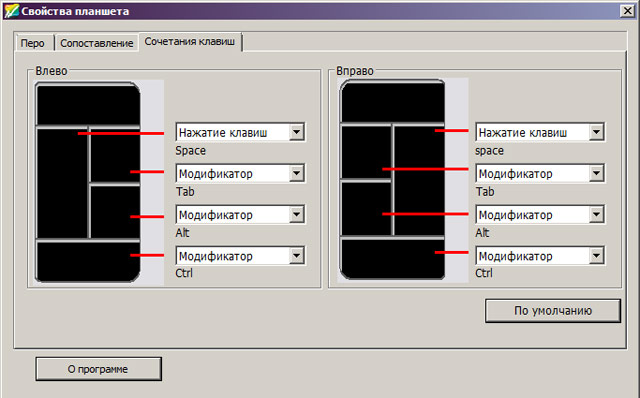This screenshot has width=640, height=398.
Task: Close the Свойства планшета window
Action: [627, 11]
